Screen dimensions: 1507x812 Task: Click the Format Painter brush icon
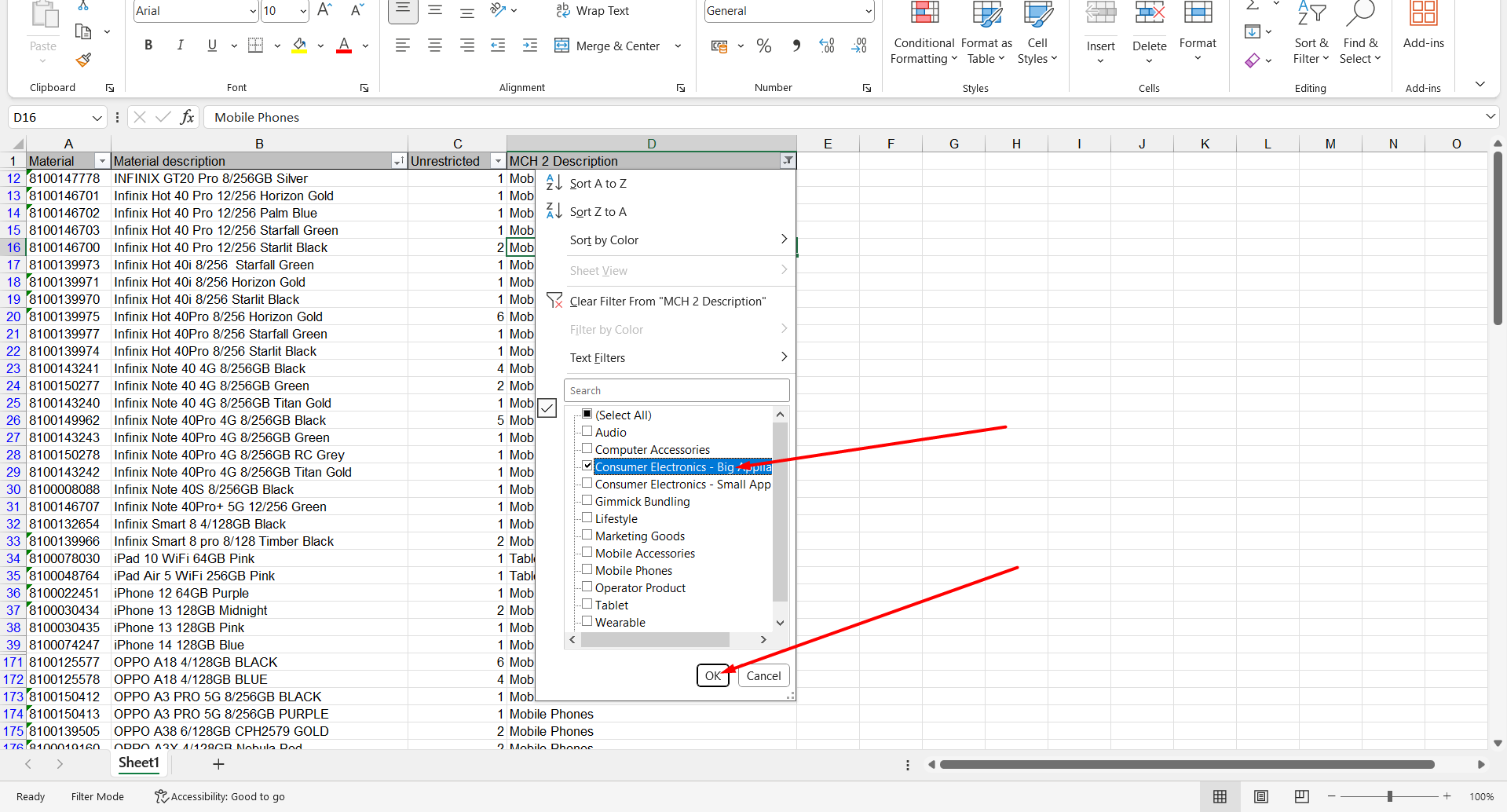point(84,60)
